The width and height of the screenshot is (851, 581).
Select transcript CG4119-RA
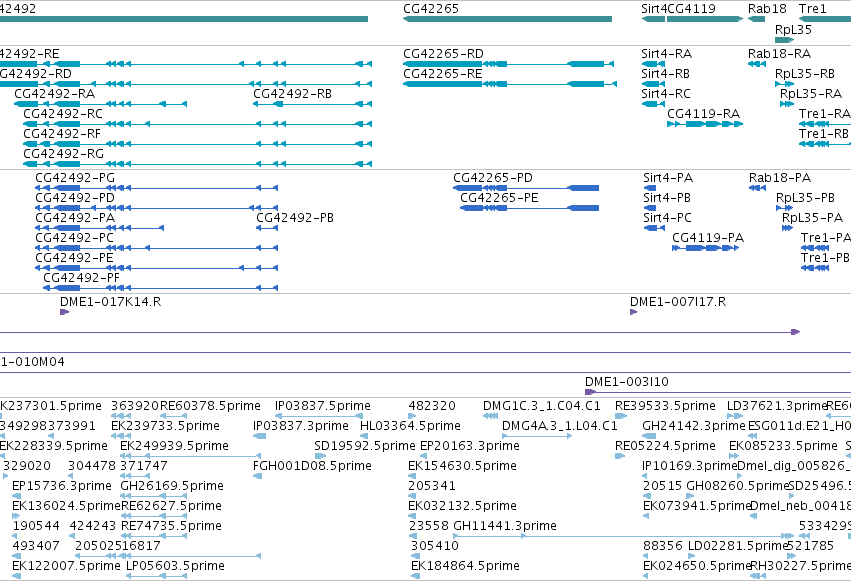[705, 124]
